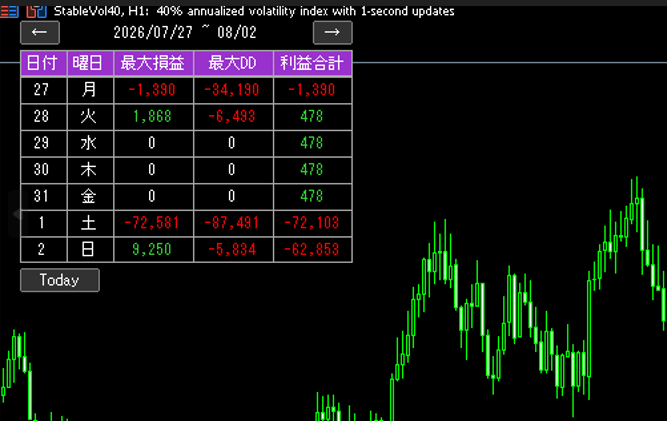Select date cell 31
Image resolution: width=667 pixels, height=421 pixels.
[x=43, y=196]
